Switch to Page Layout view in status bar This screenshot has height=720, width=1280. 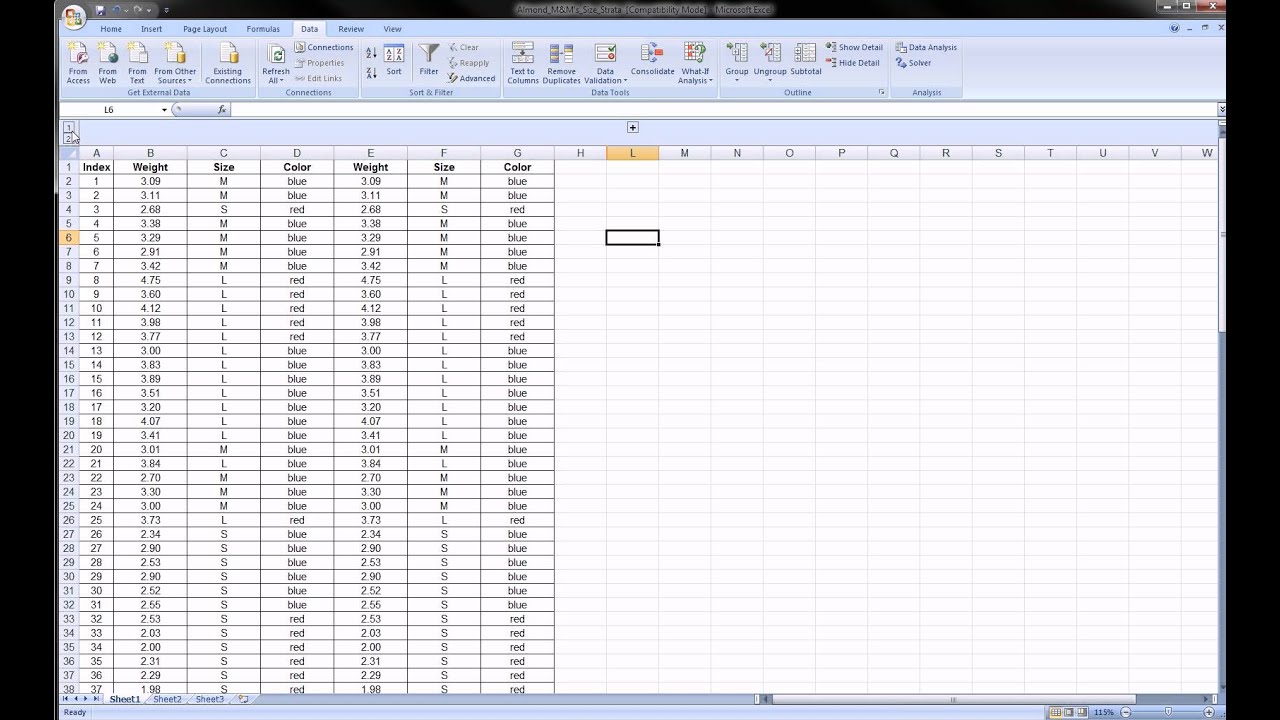tap(1069, 712)
